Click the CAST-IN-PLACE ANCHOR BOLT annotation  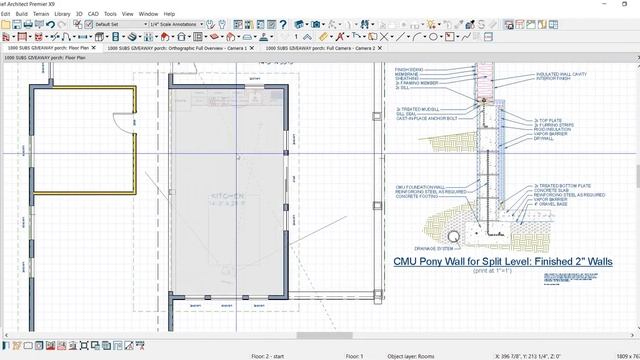[x=427, y=118]
